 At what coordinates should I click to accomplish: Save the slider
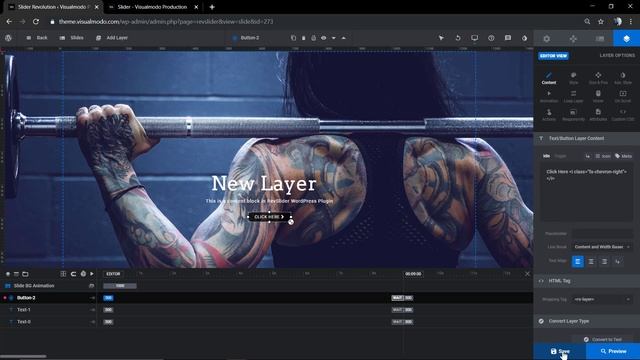point(560,351)
